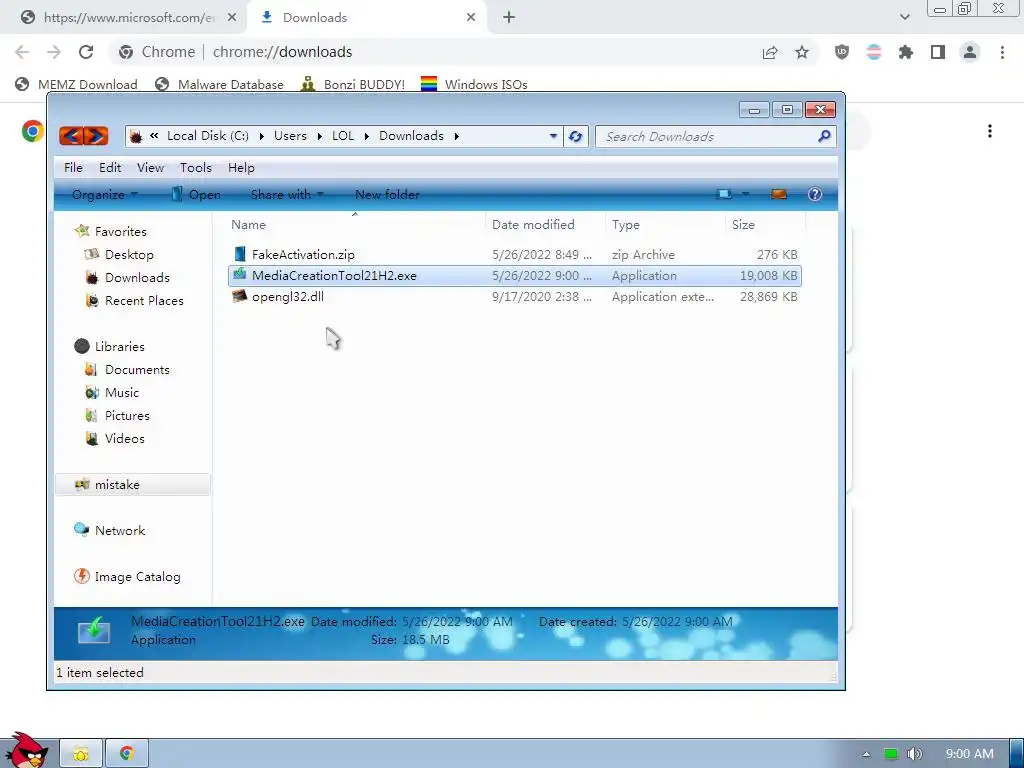Expand arrow after LOL breadcrumb

click(x=366, y=136)
